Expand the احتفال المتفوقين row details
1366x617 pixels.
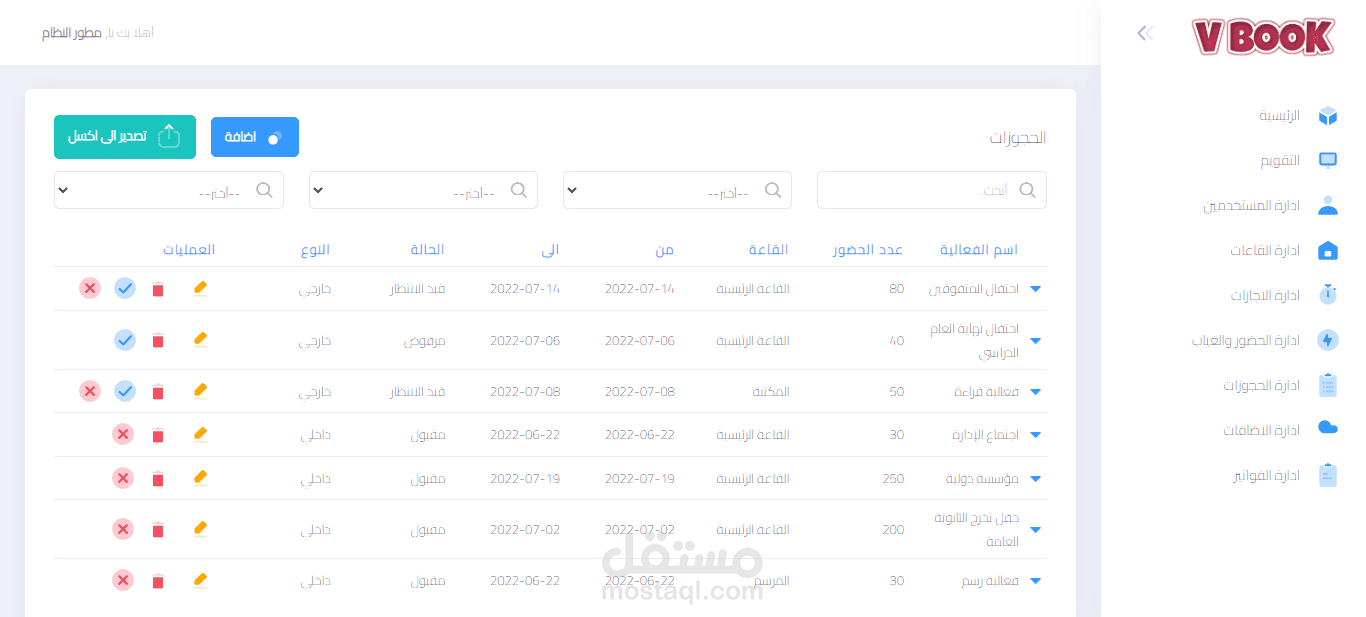[x=1036, y=289]
